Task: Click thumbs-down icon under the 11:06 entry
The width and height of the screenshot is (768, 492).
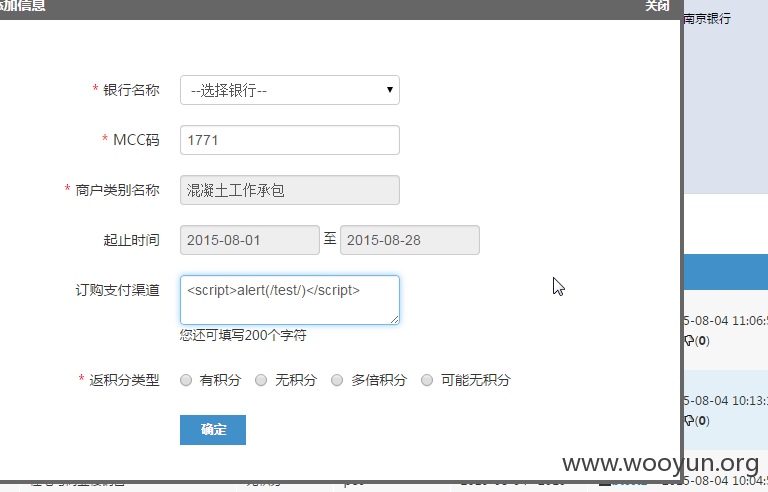Action: click(689, 341)
